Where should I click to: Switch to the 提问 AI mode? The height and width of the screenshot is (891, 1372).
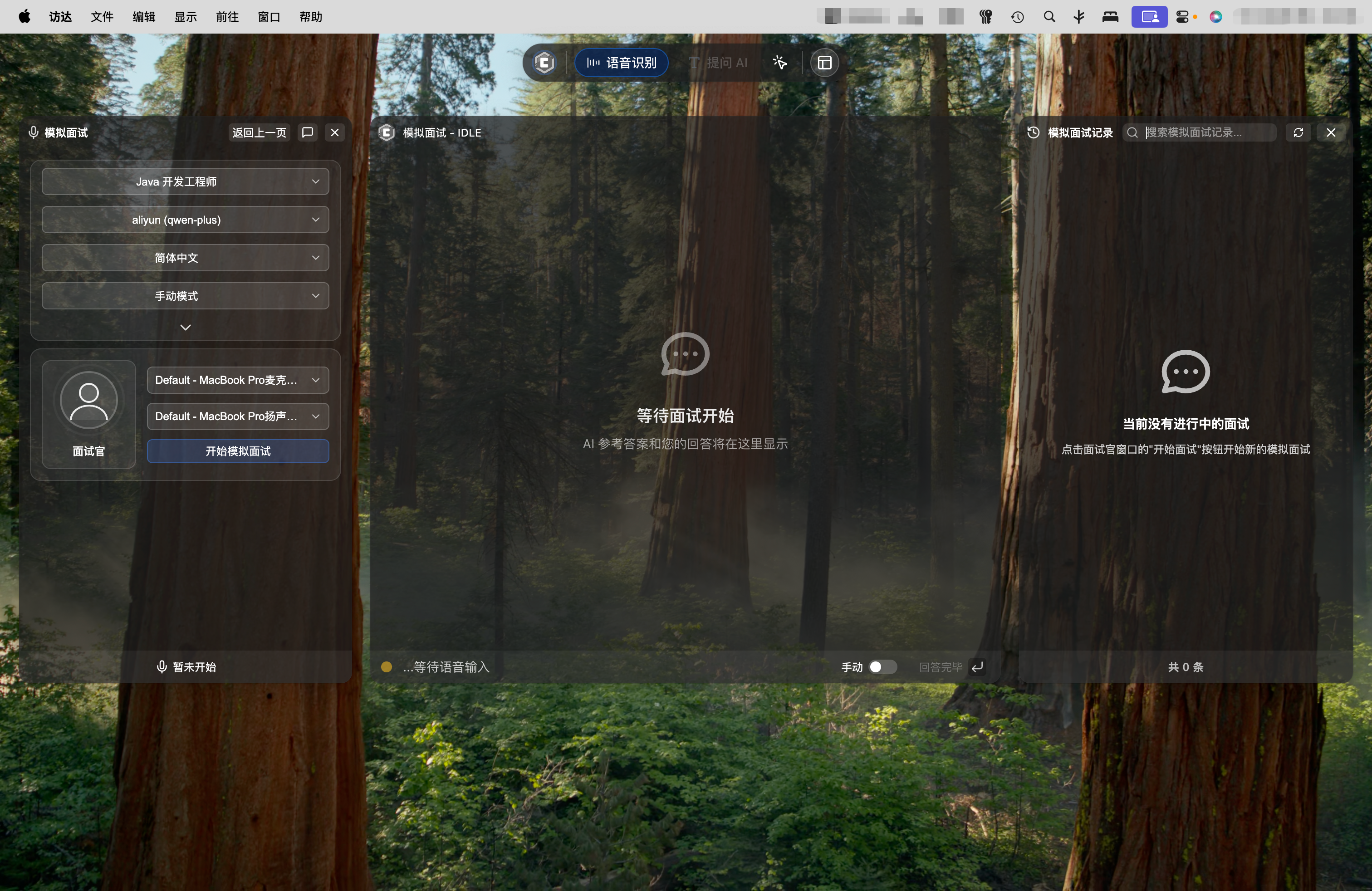(718, 62)
